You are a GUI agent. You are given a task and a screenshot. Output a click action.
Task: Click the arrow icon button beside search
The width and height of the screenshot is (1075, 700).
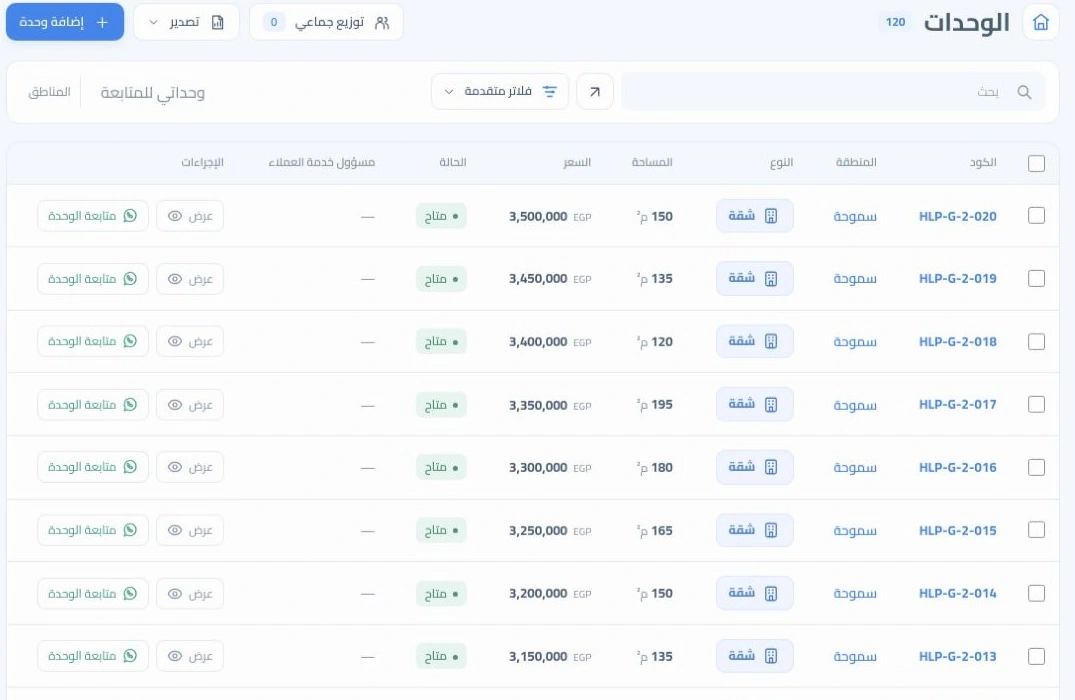click(595, 92)
